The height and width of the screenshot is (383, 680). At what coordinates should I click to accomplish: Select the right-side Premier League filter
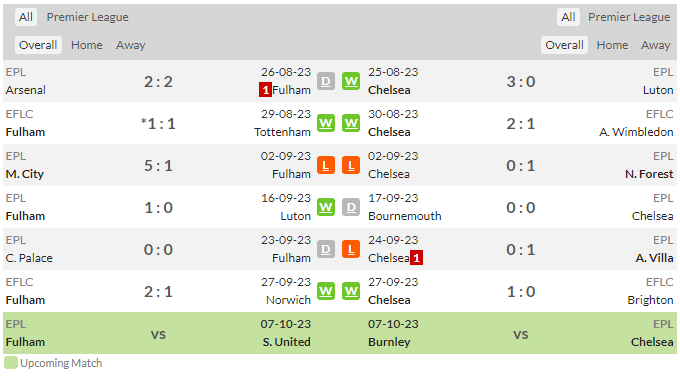coord(629,17)
